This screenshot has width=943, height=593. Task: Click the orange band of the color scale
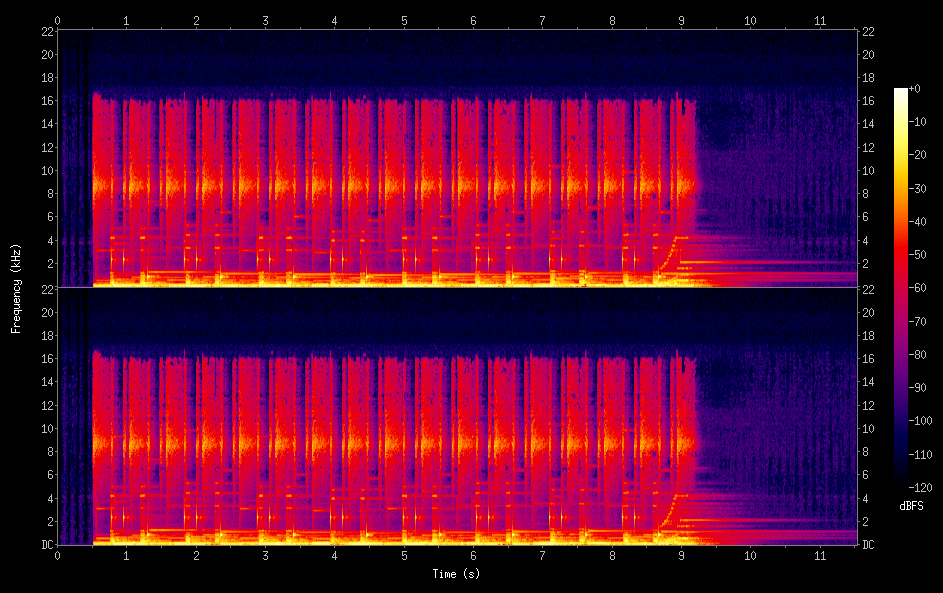coord(901,215)
